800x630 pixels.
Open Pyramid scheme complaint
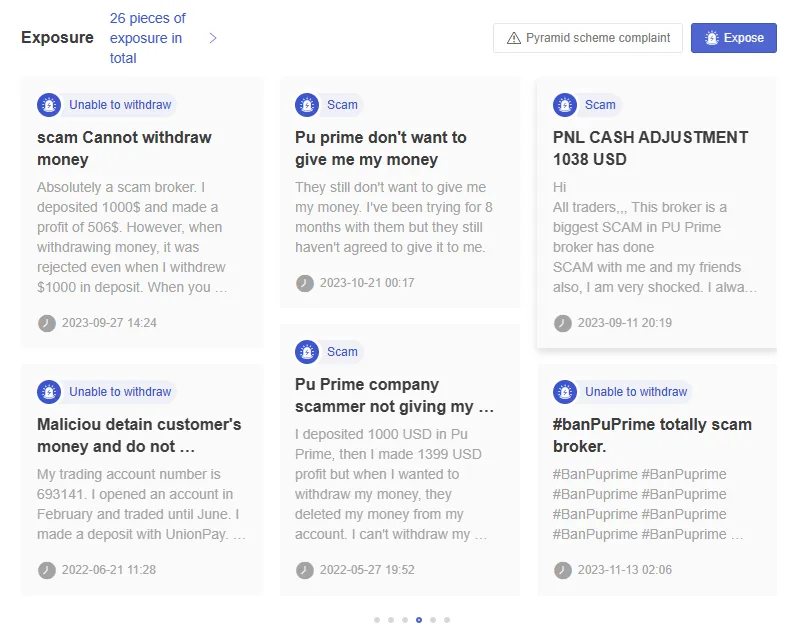pyautogui.click(x=587, y=38)
